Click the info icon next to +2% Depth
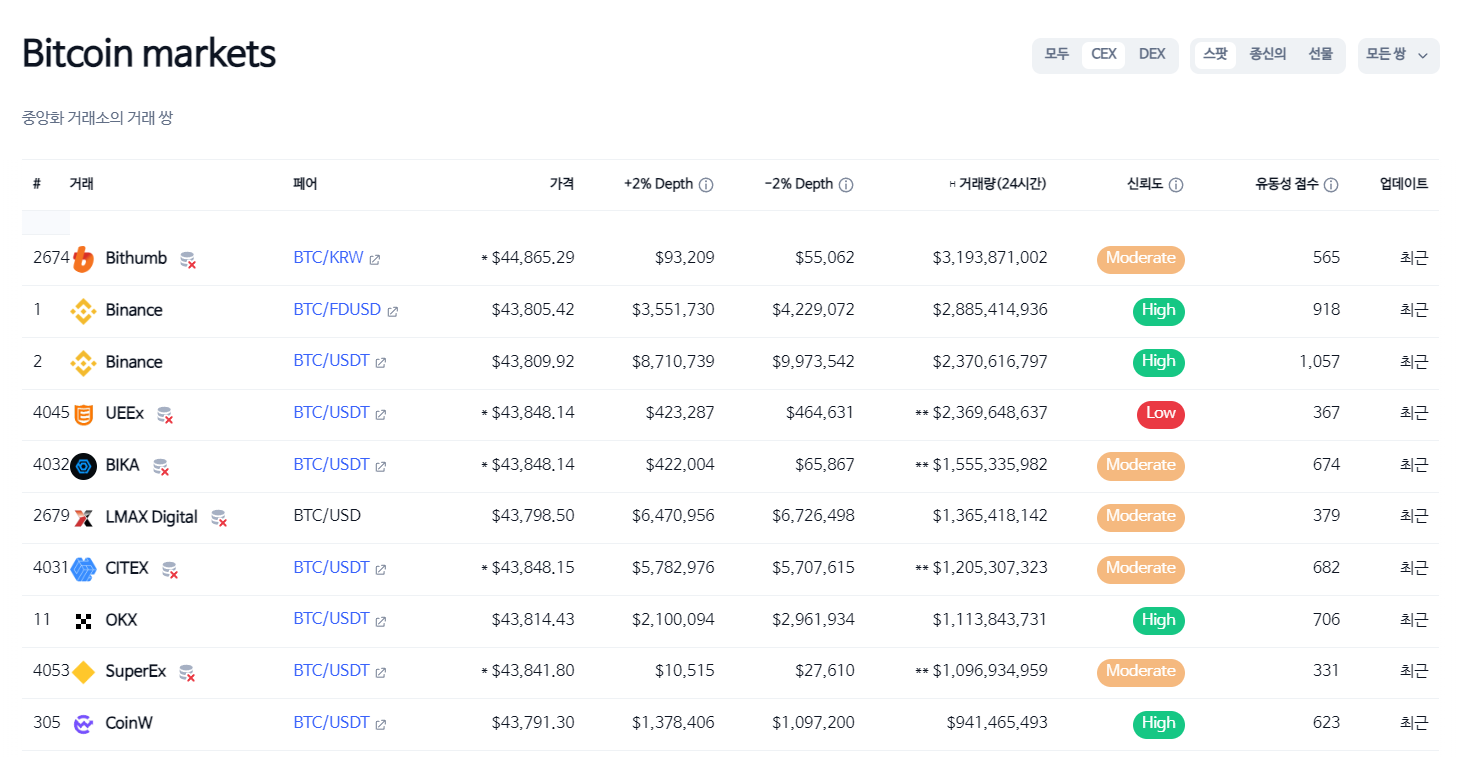 pos(708,184)
